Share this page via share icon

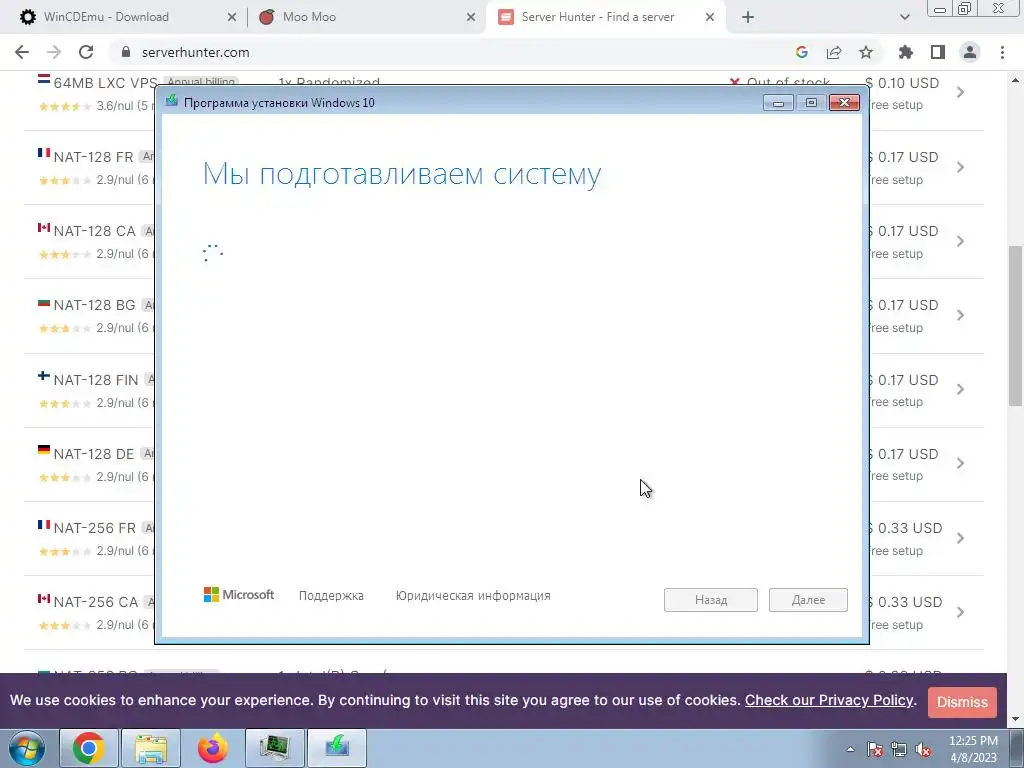[834, 52]
